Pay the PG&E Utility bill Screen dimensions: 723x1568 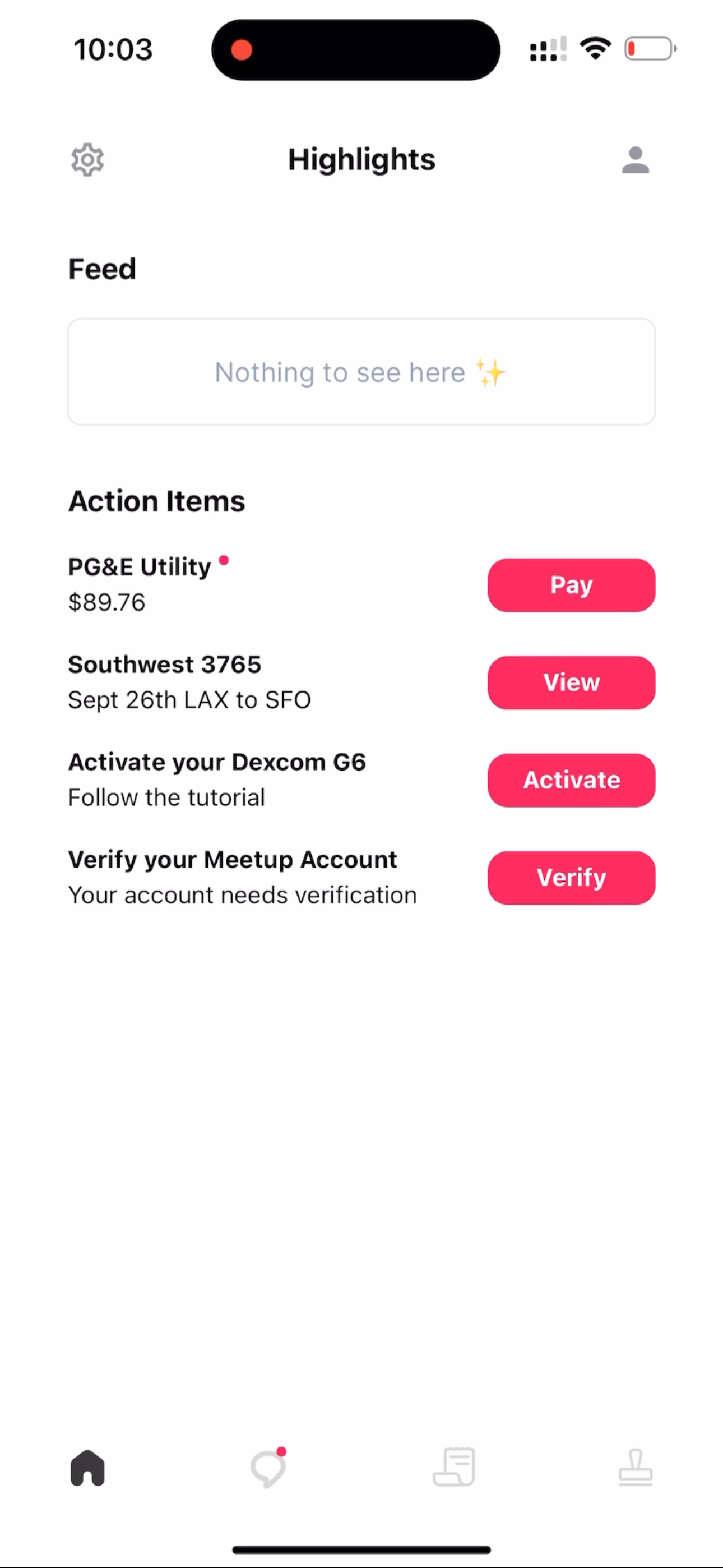pos(571,585)
